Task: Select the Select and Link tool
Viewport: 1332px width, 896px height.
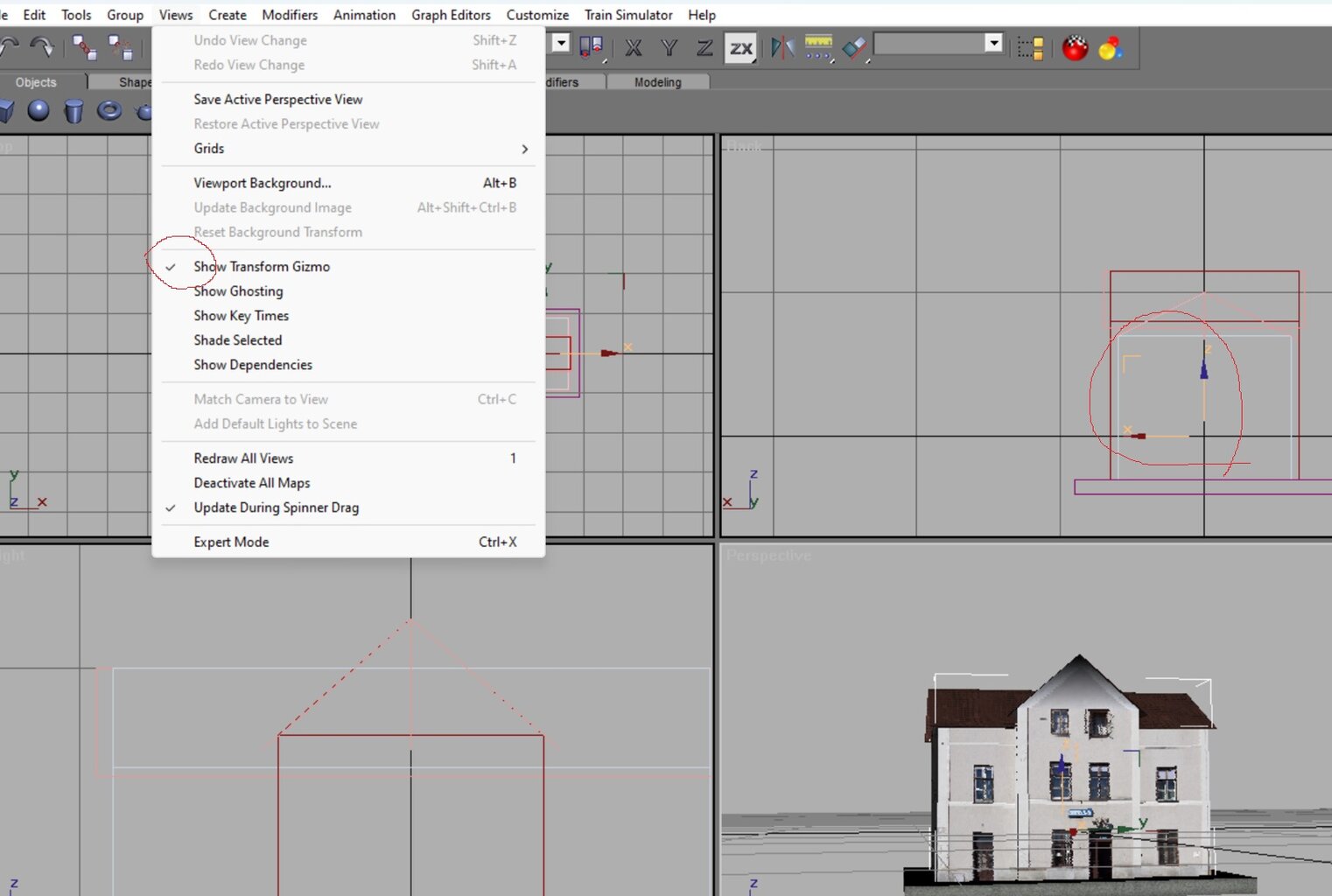Action: click(85, 47)
